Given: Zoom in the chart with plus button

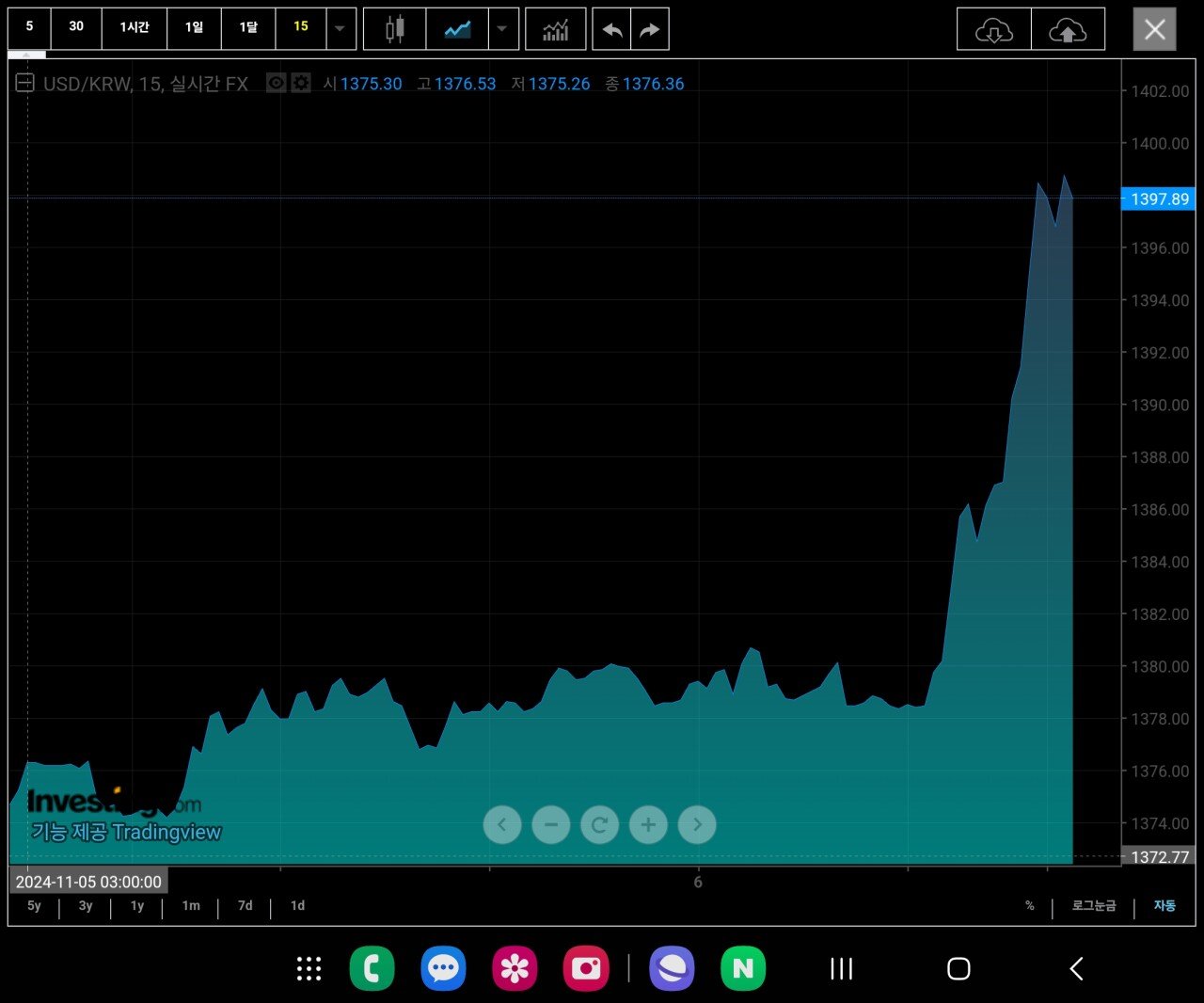Looking at the screenshot, I should click(x=648, y=825).
